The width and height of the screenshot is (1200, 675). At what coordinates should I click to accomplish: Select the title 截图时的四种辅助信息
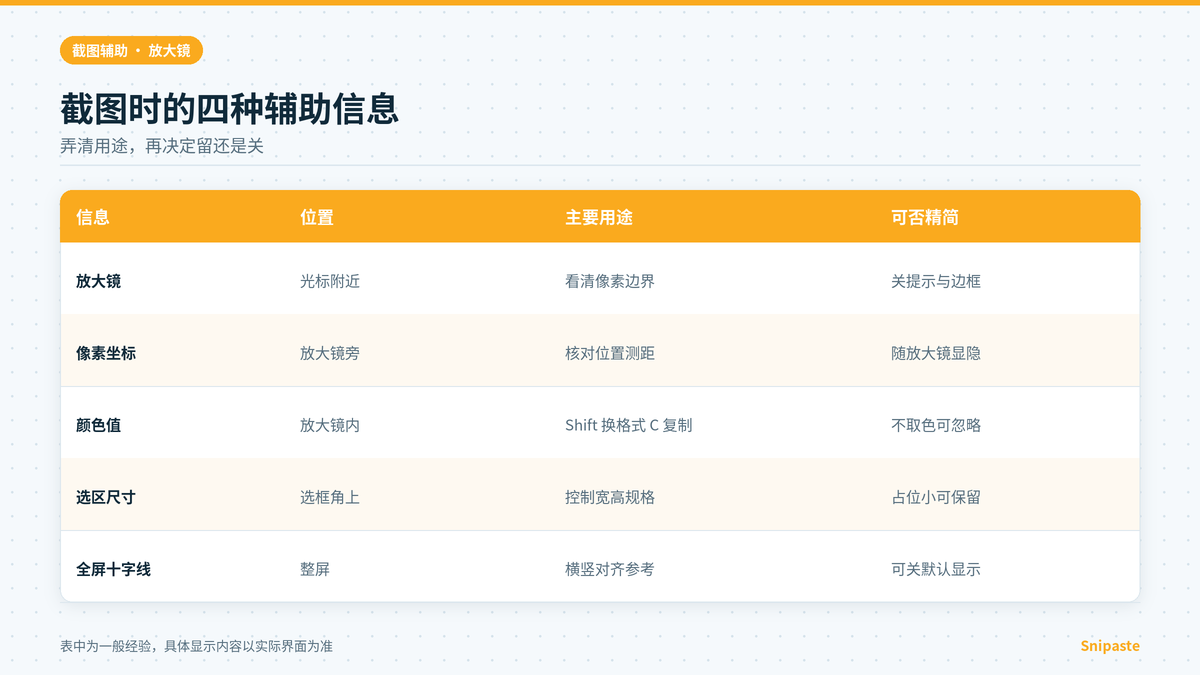(x=230, y=109)
